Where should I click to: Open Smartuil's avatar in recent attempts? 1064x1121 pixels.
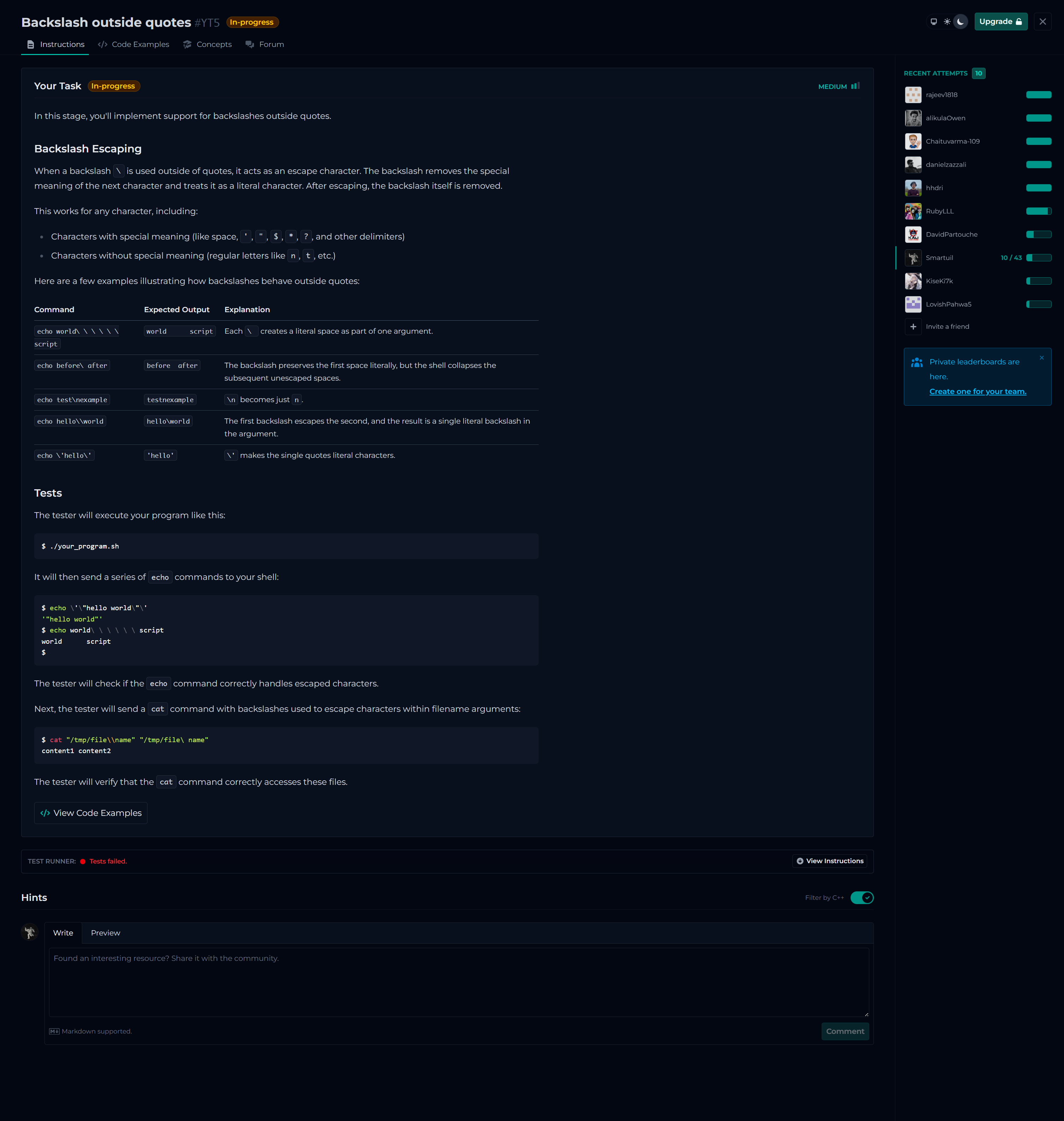coord(913,258)
